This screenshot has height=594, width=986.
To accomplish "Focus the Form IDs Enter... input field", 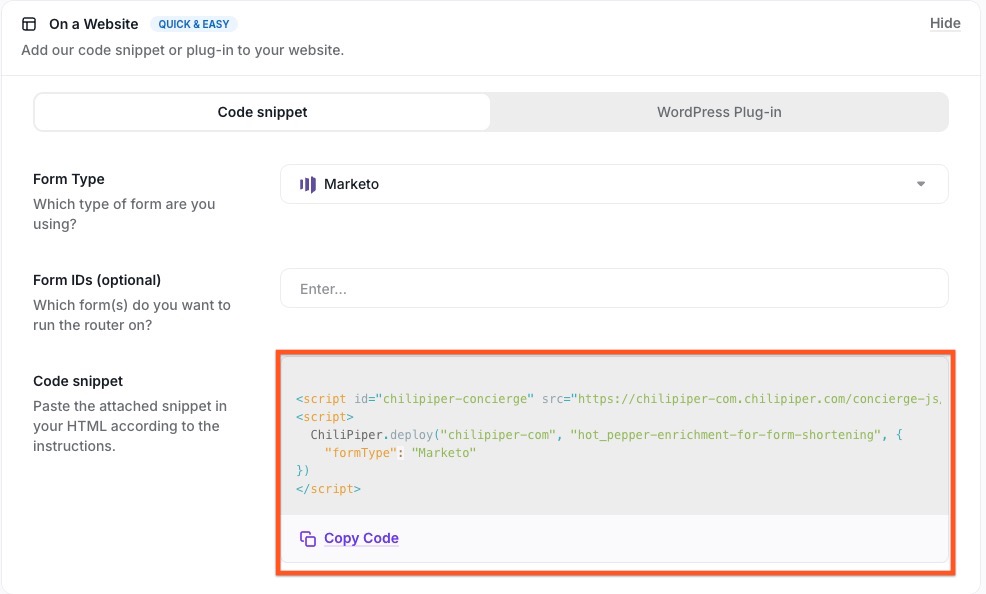I will coord(613,289).
